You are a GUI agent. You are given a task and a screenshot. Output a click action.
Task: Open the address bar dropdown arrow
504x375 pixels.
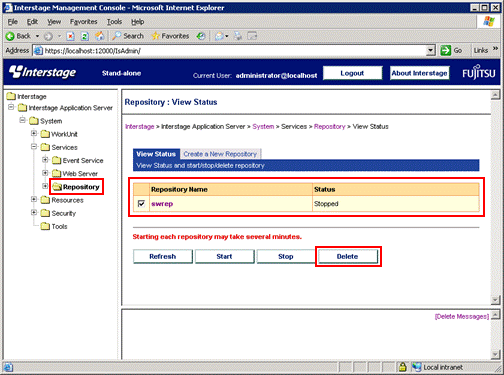(x=431, y=50)
